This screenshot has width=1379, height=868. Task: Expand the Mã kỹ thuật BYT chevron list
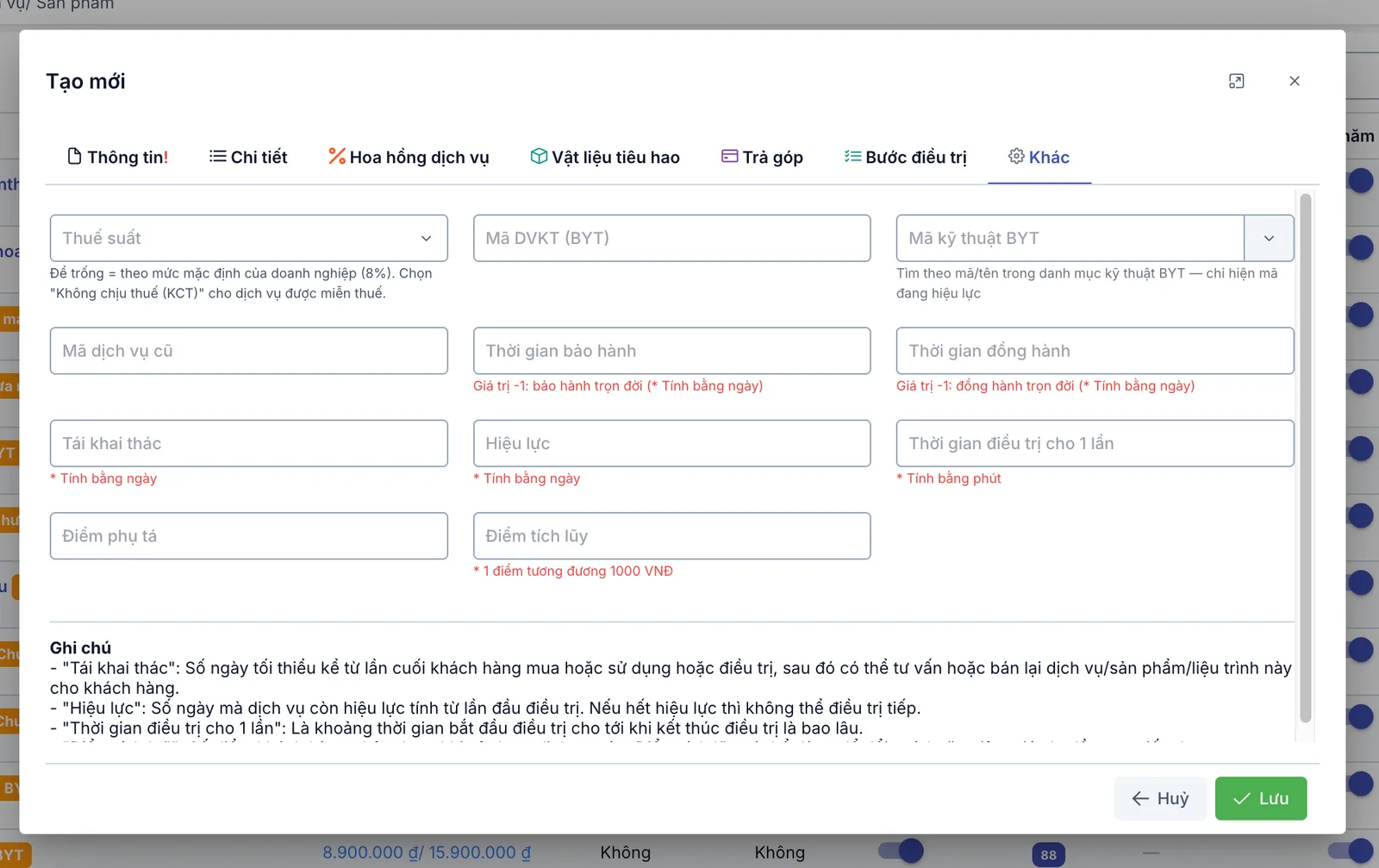(1269, 238)
